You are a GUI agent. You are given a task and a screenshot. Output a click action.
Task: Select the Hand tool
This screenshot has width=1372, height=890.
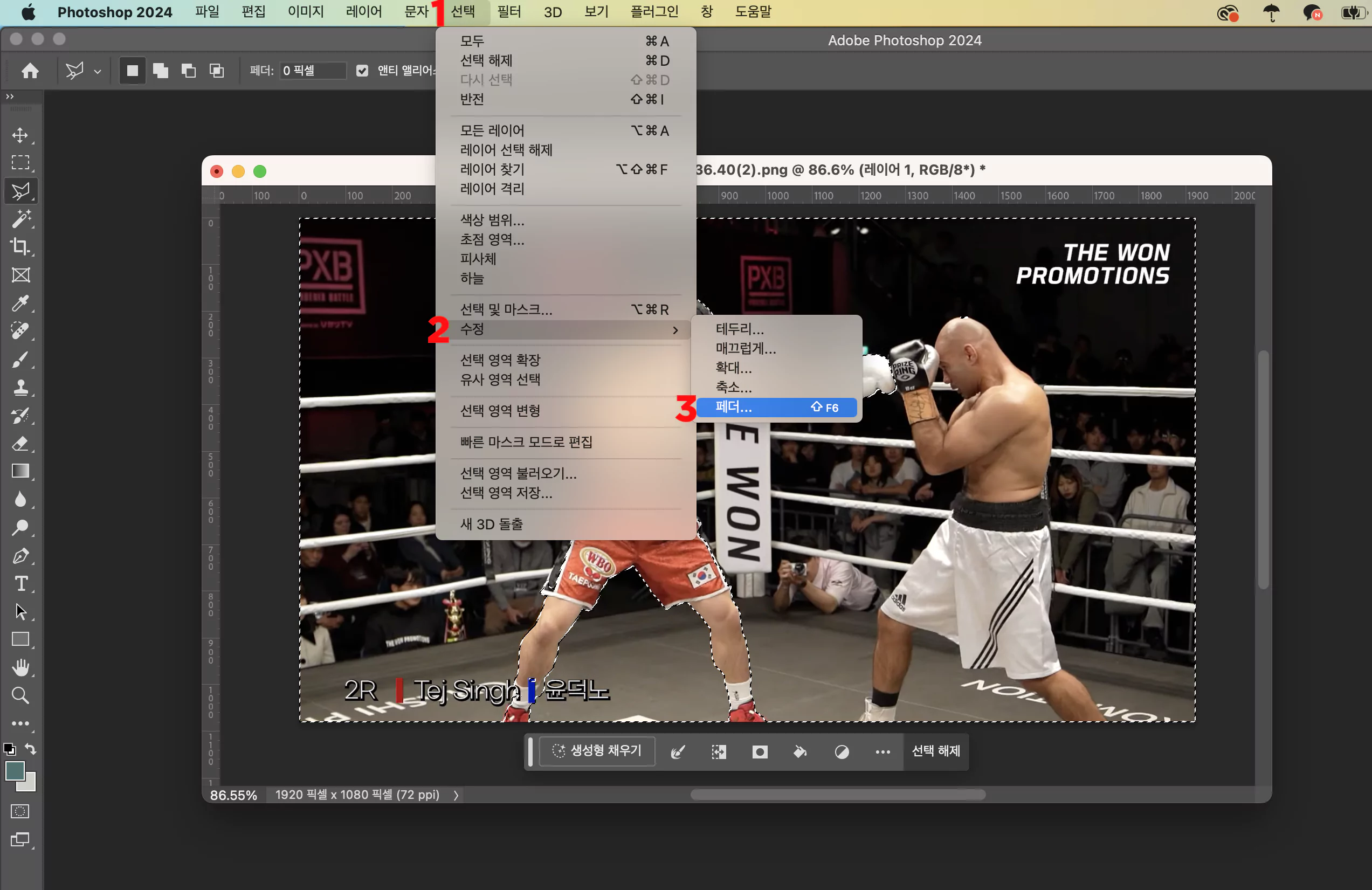(x=20, y=667)
